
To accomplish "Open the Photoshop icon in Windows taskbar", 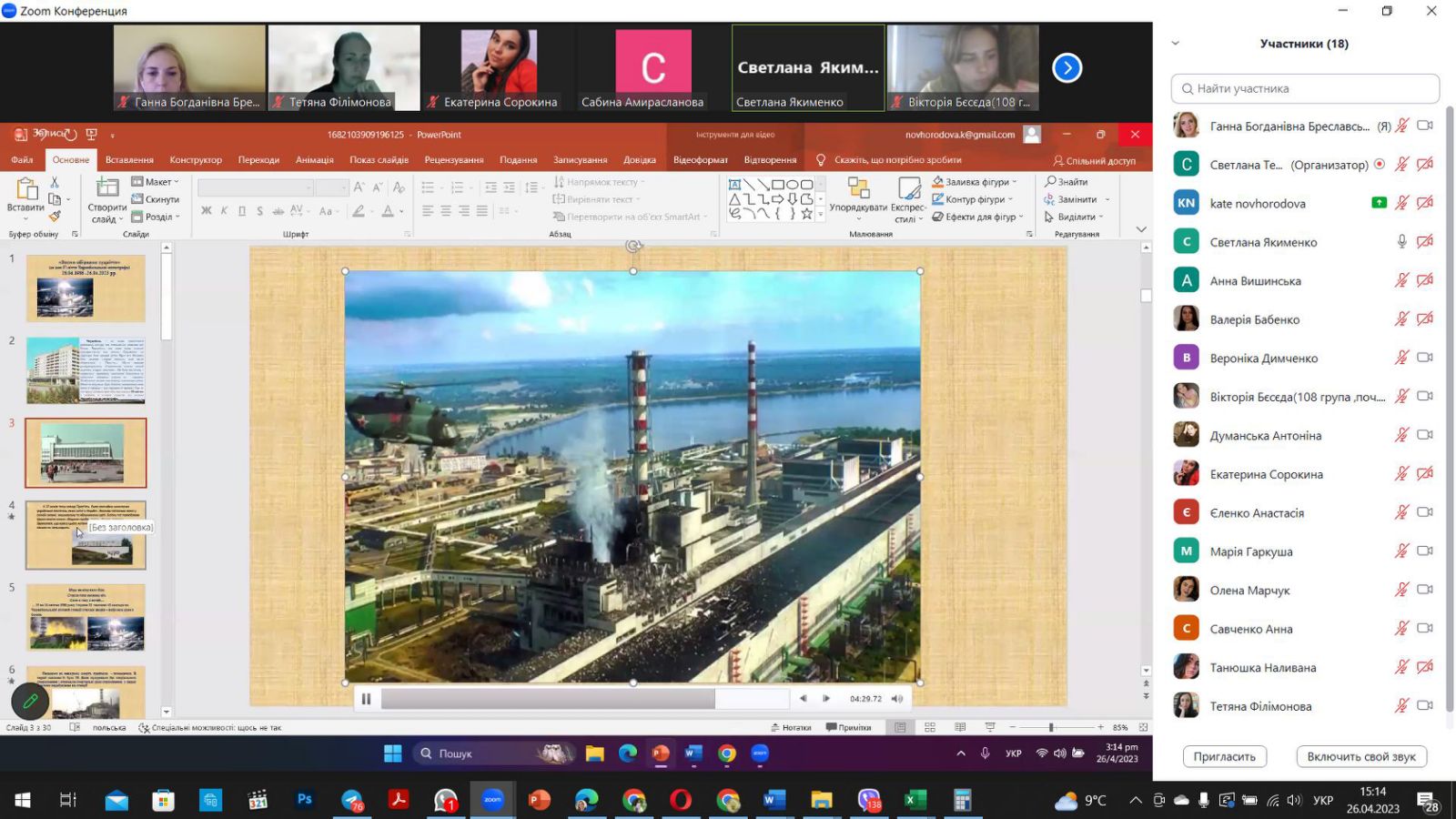I will (304, 800).
